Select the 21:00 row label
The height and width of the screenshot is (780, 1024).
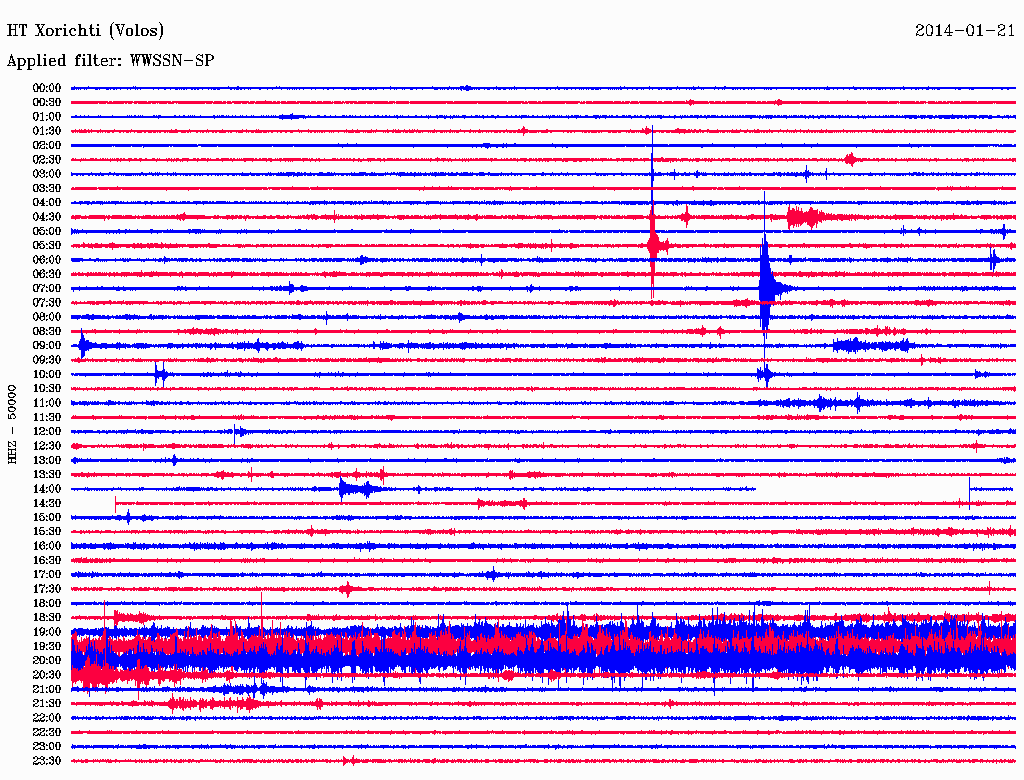point(47,689)
